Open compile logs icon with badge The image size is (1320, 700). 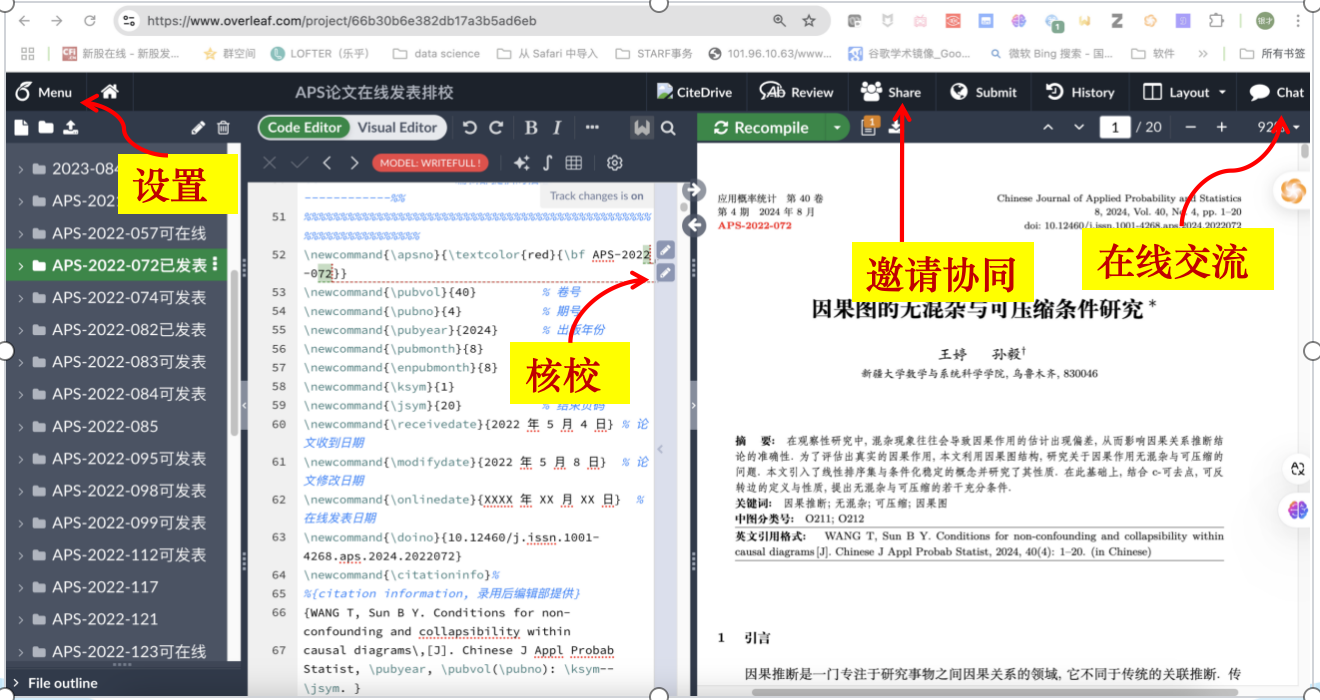(x=870, y=127)
